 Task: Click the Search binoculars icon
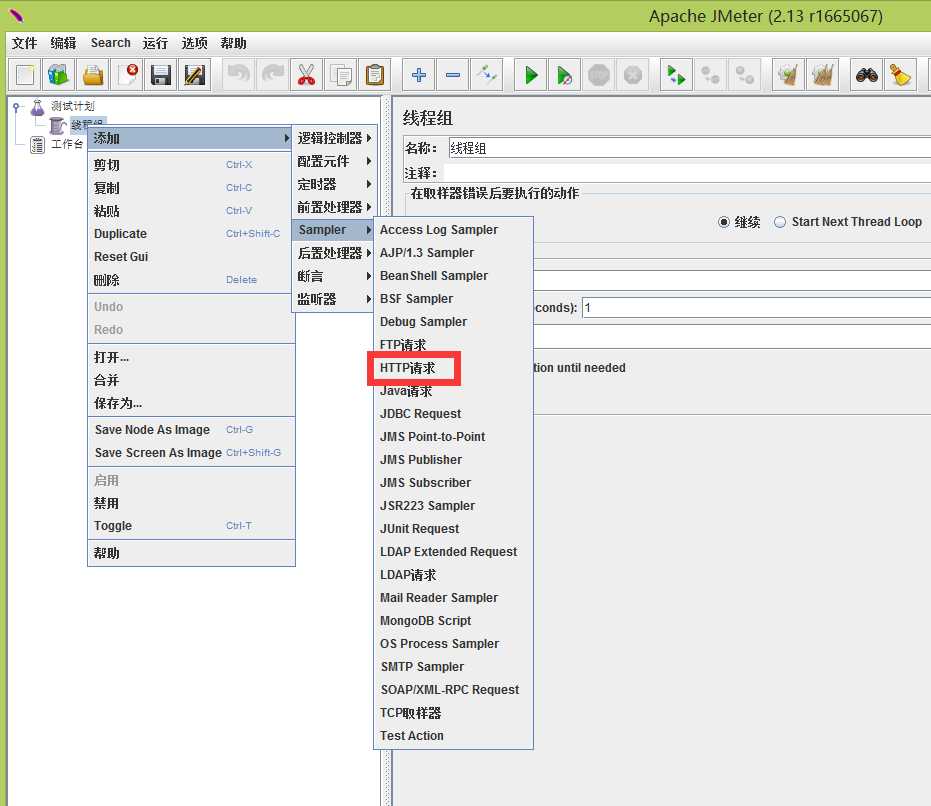tap(867, 75)
